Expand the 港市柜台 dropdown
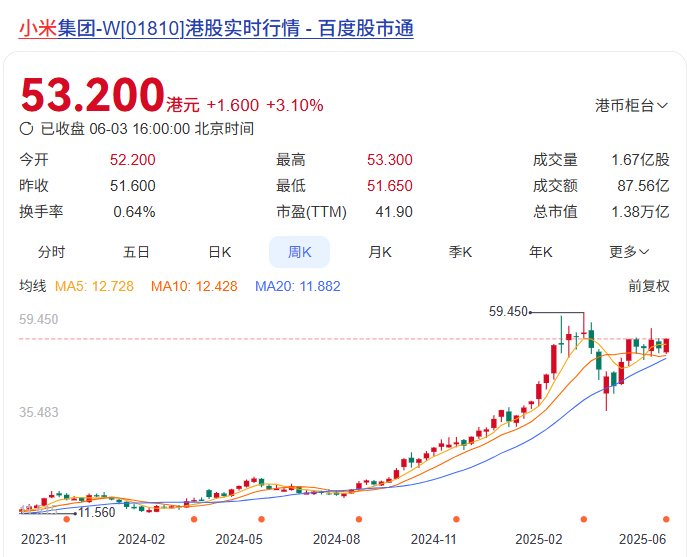Image resolution: width=687 pixels, height=557 pixels. (631, 106)
